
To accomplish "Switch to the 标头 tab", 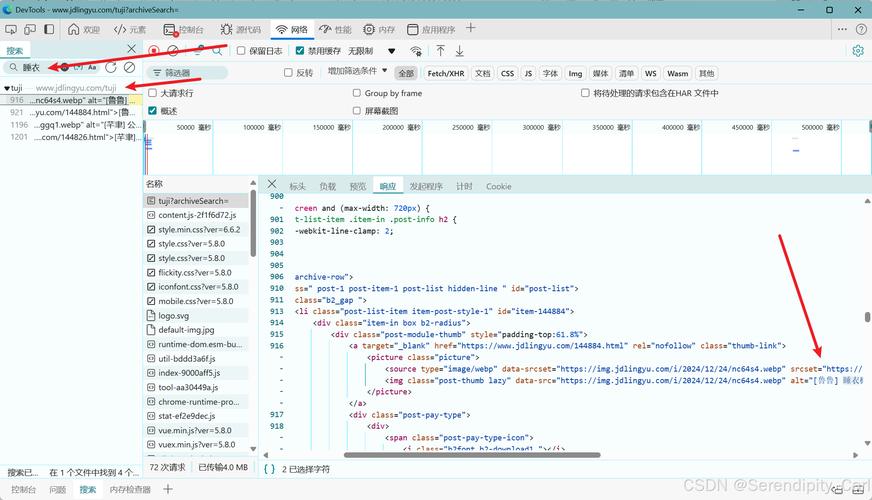I will 297,186.
